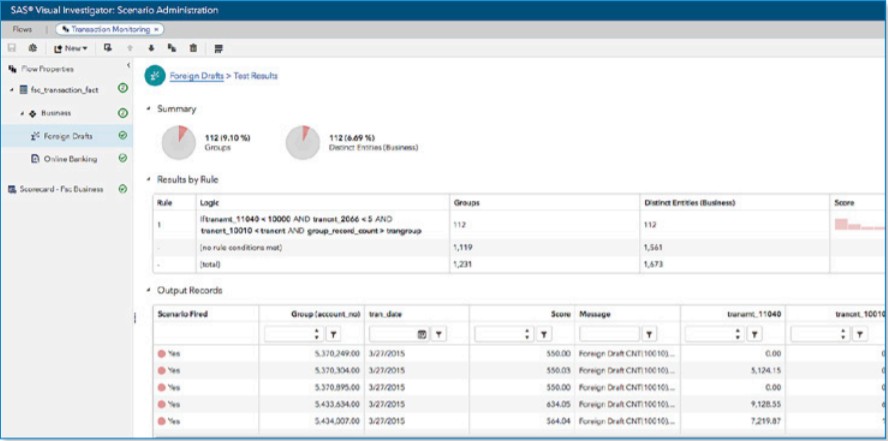Click status icon beside Business
This screenshot has width=888, height=441.
click(x=123, y=113)
